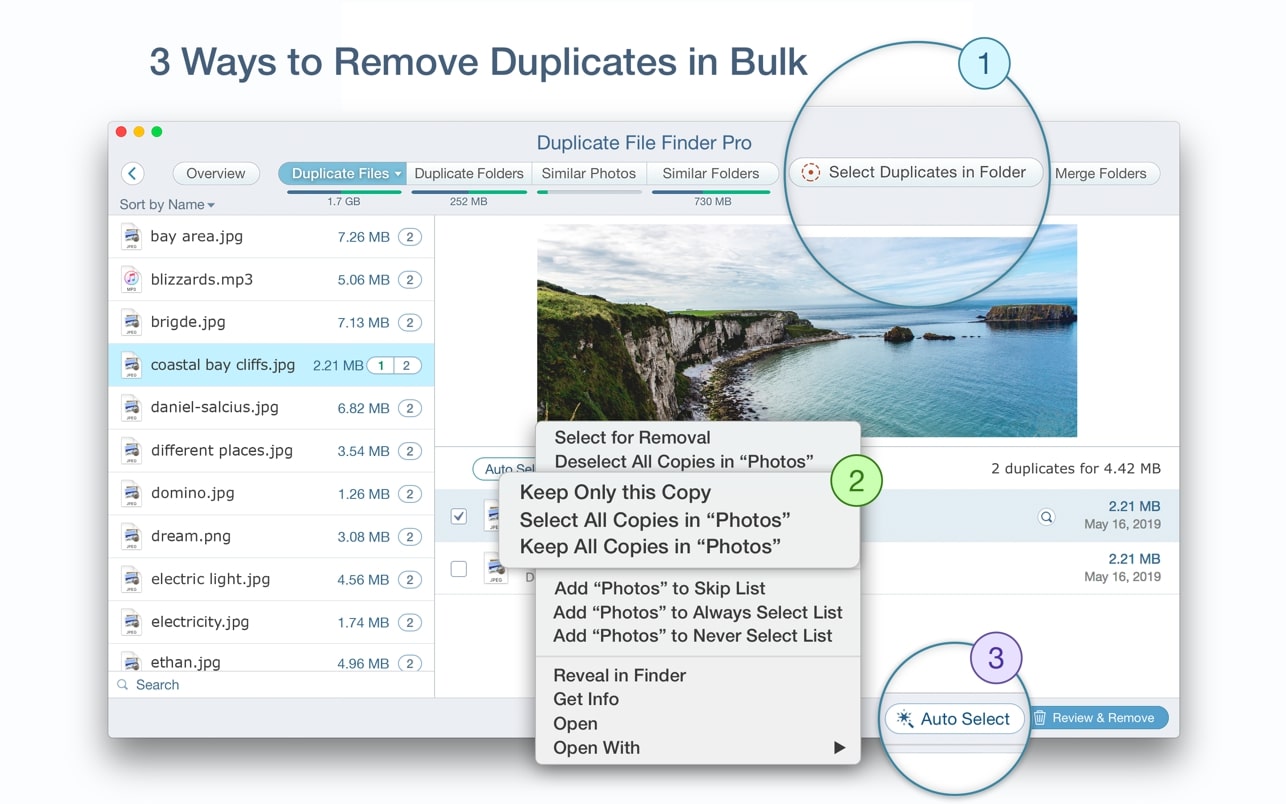Click the magnifier icon in first duplicate row
Viewport: 1286px width, 804px height.
pos(1046,517)
